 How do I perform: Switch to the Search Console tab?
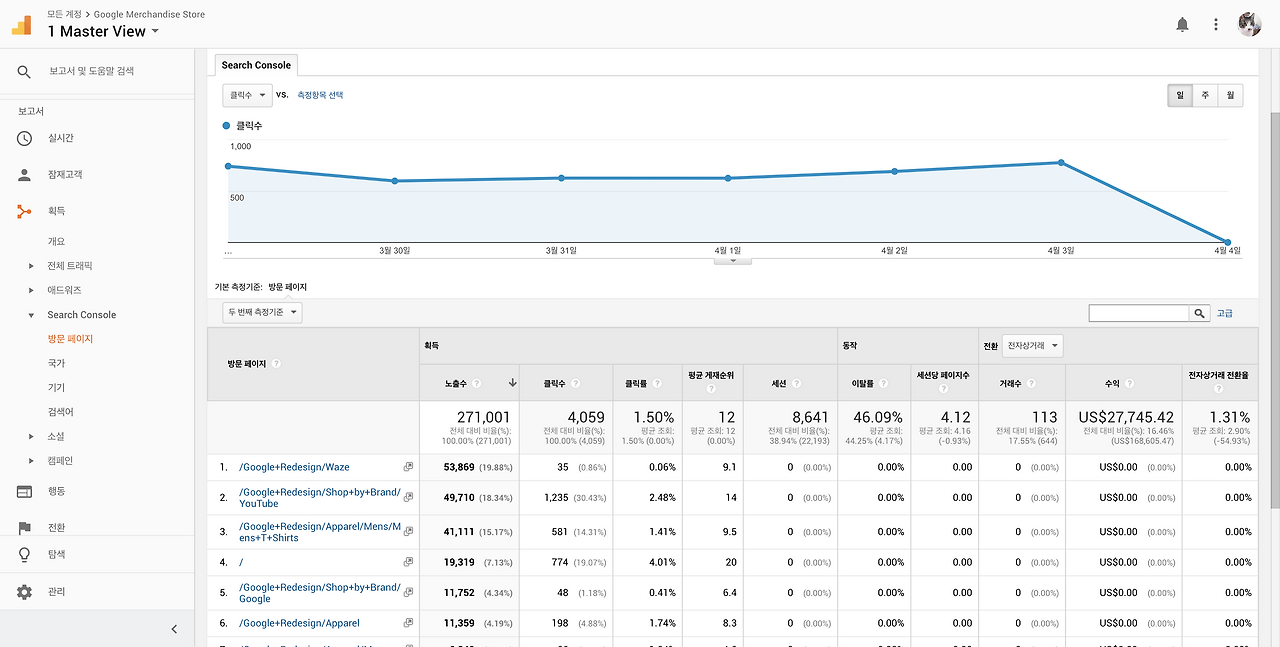click(255, 64)
